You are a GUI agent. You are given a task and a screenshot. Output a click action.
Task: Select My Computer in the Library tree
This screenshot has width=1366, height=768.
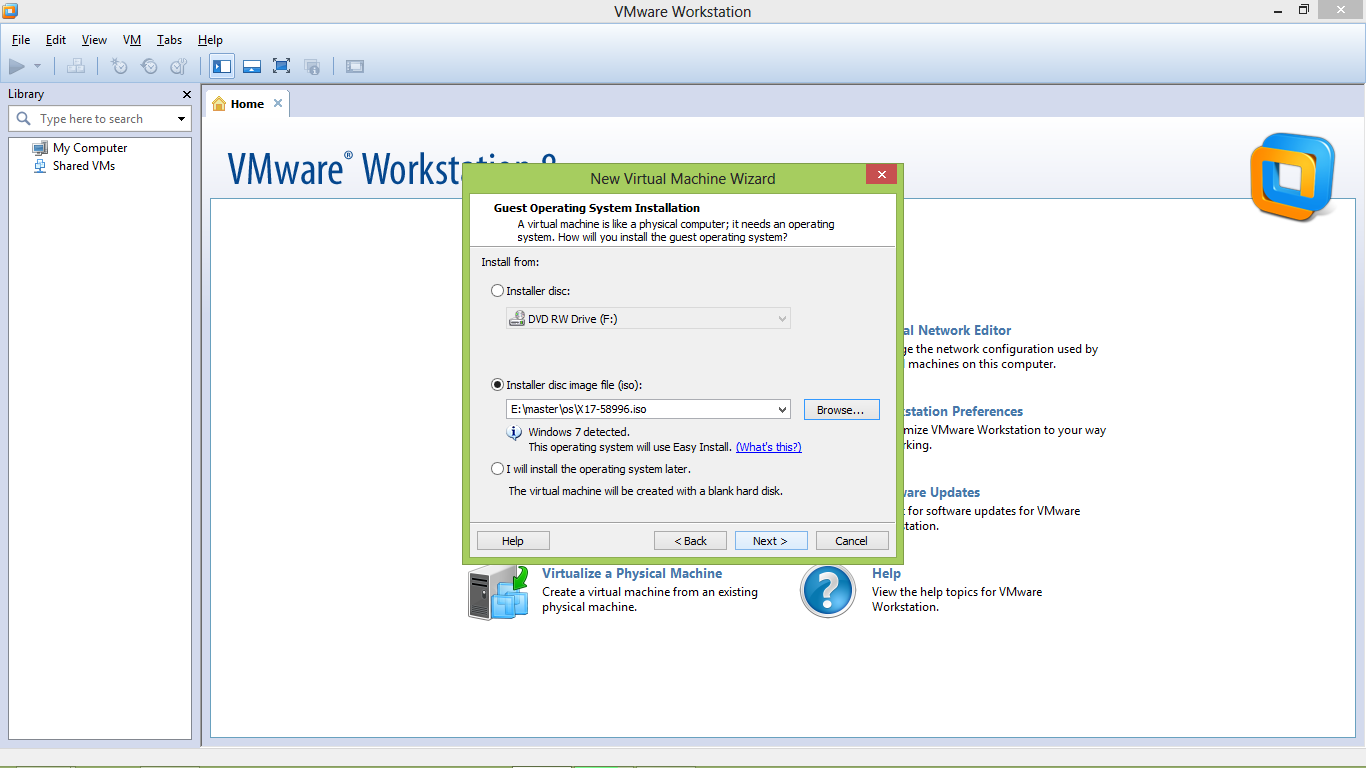click(x=90, y=148)
